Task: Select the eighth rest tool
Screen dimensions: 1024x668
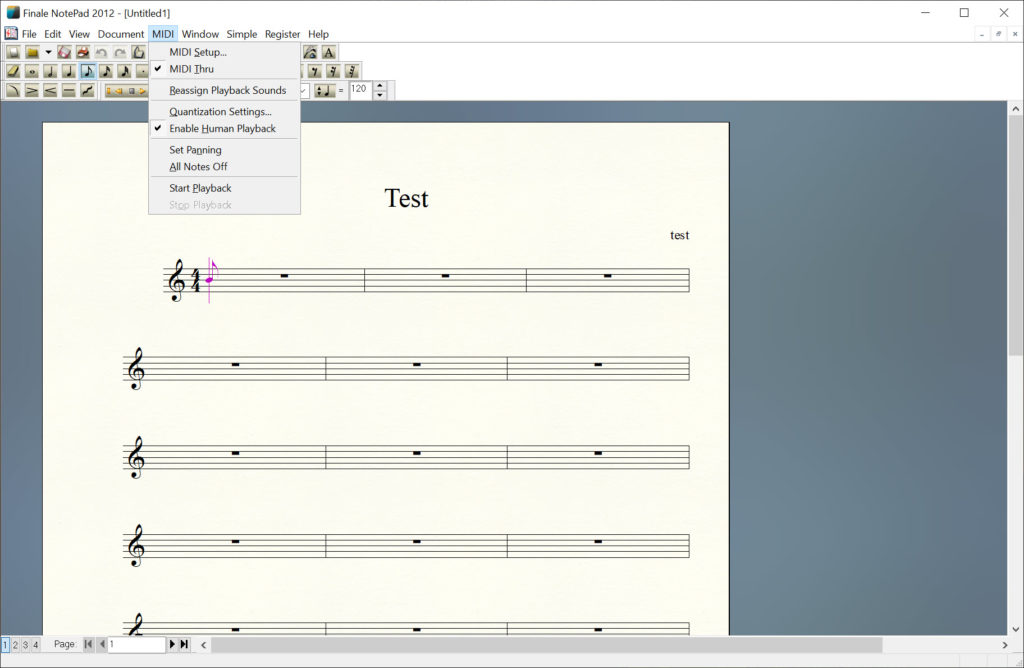Action: (315, 71)
